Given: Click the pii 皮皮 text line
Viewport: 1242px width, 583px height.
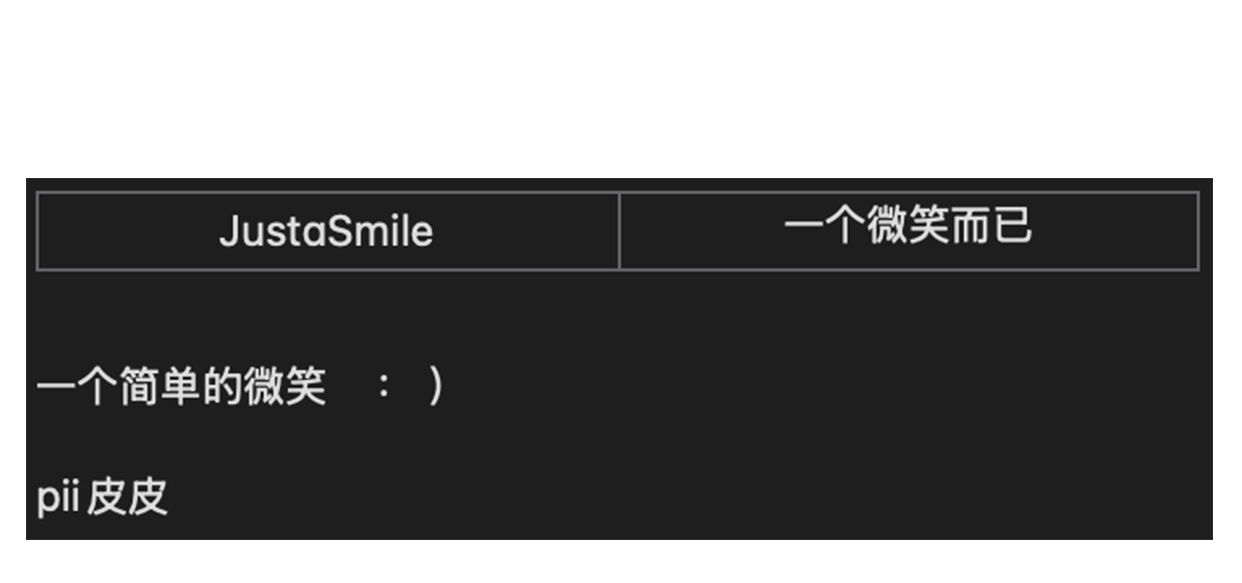Looking at the screenshot, I should click(101, 497).
